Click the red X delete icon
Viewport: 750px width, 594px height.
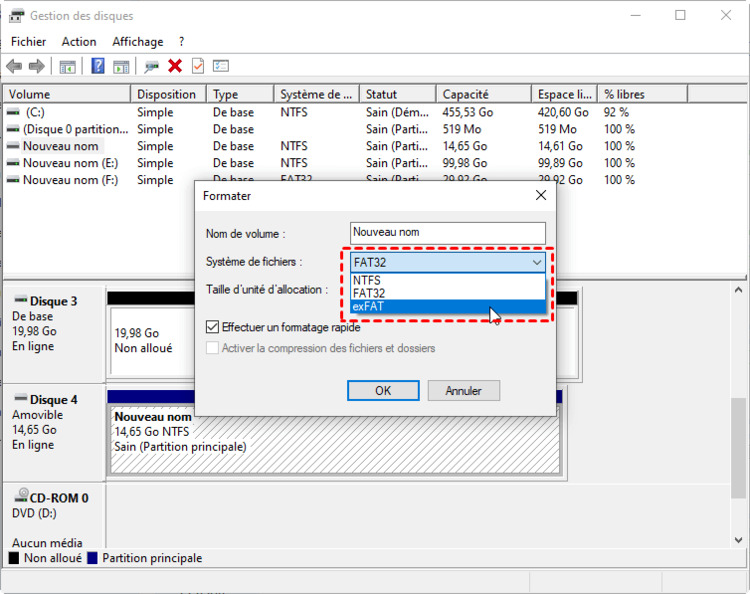click(175, 66)
